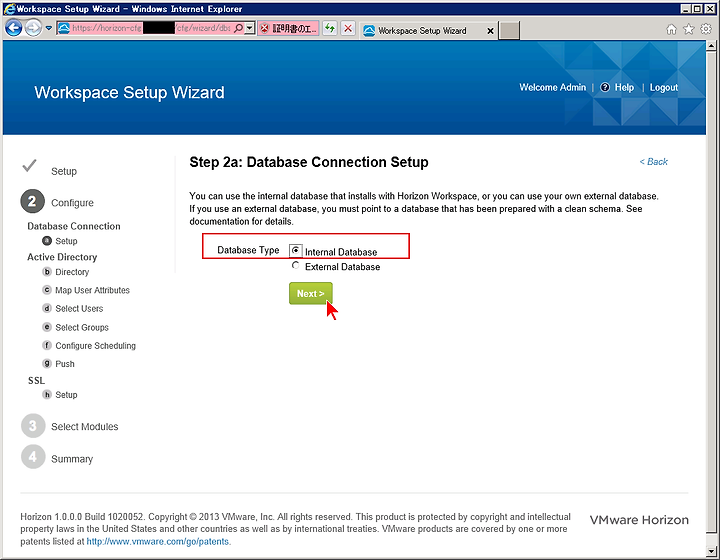Click the SSL 'h' Setup bullet icon
This screenshot has width=720, height=560.
47,394
